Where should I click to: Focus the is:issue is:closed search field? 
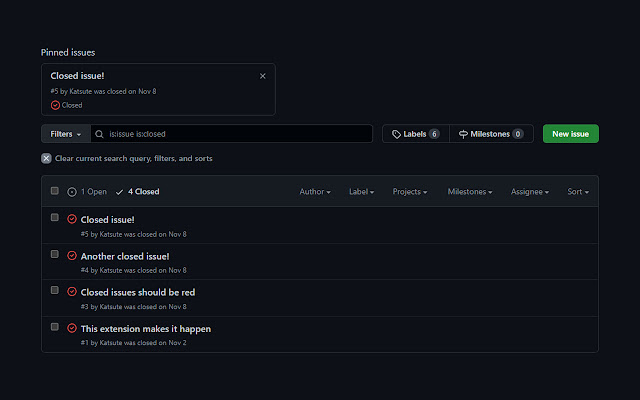pos(231,134)
